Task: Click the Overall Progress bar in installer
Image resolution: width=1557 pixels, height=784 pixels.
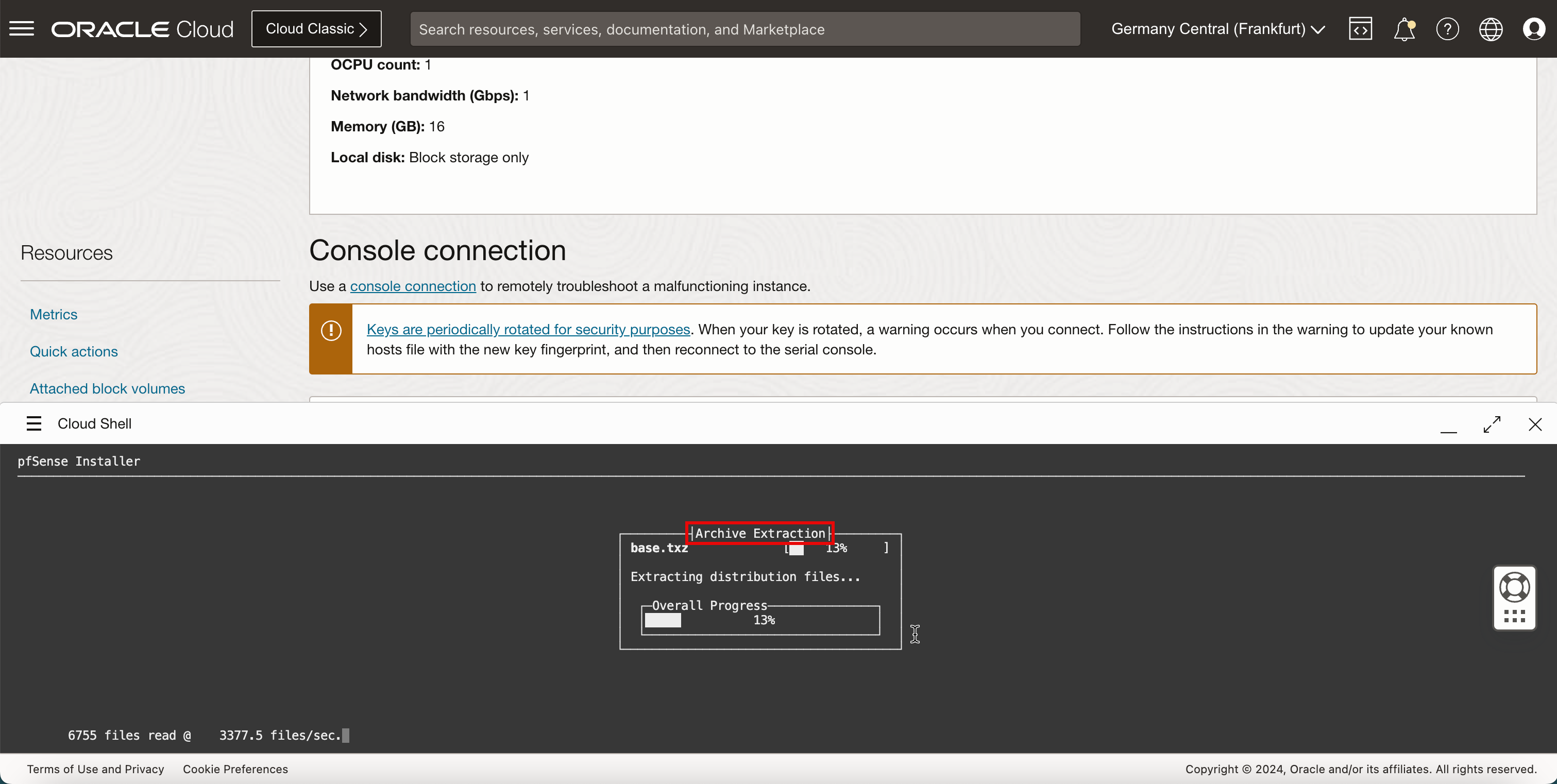Action: click(760, 620)
